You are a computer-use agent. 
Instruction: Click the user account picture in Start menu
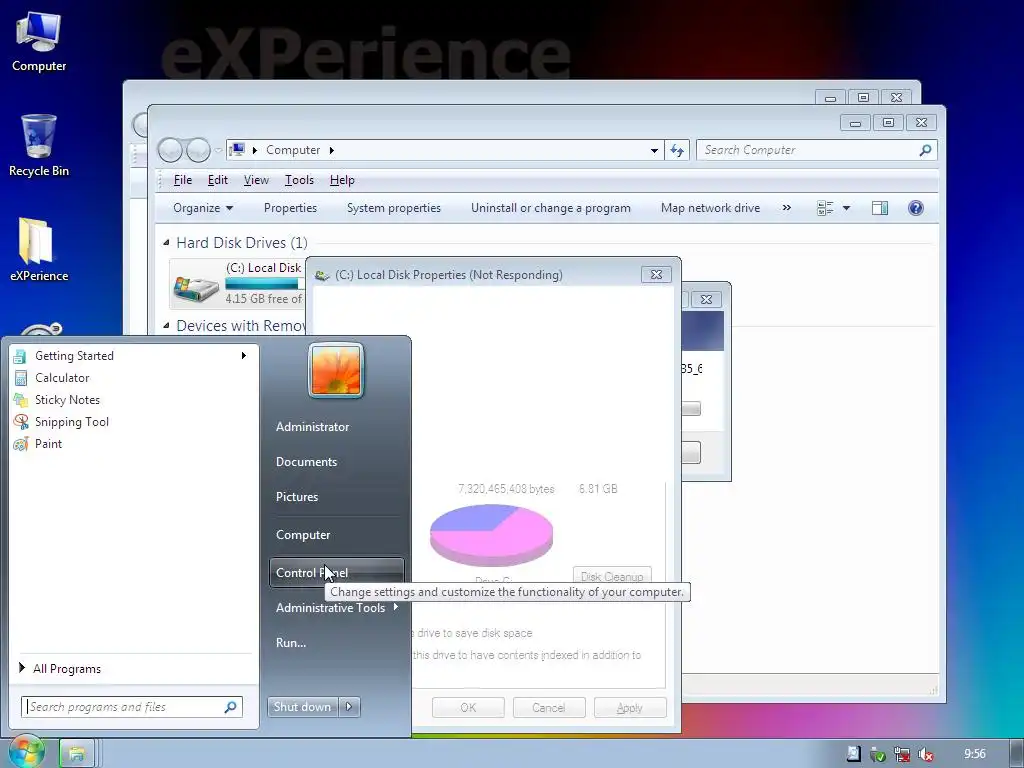[336, 370]
